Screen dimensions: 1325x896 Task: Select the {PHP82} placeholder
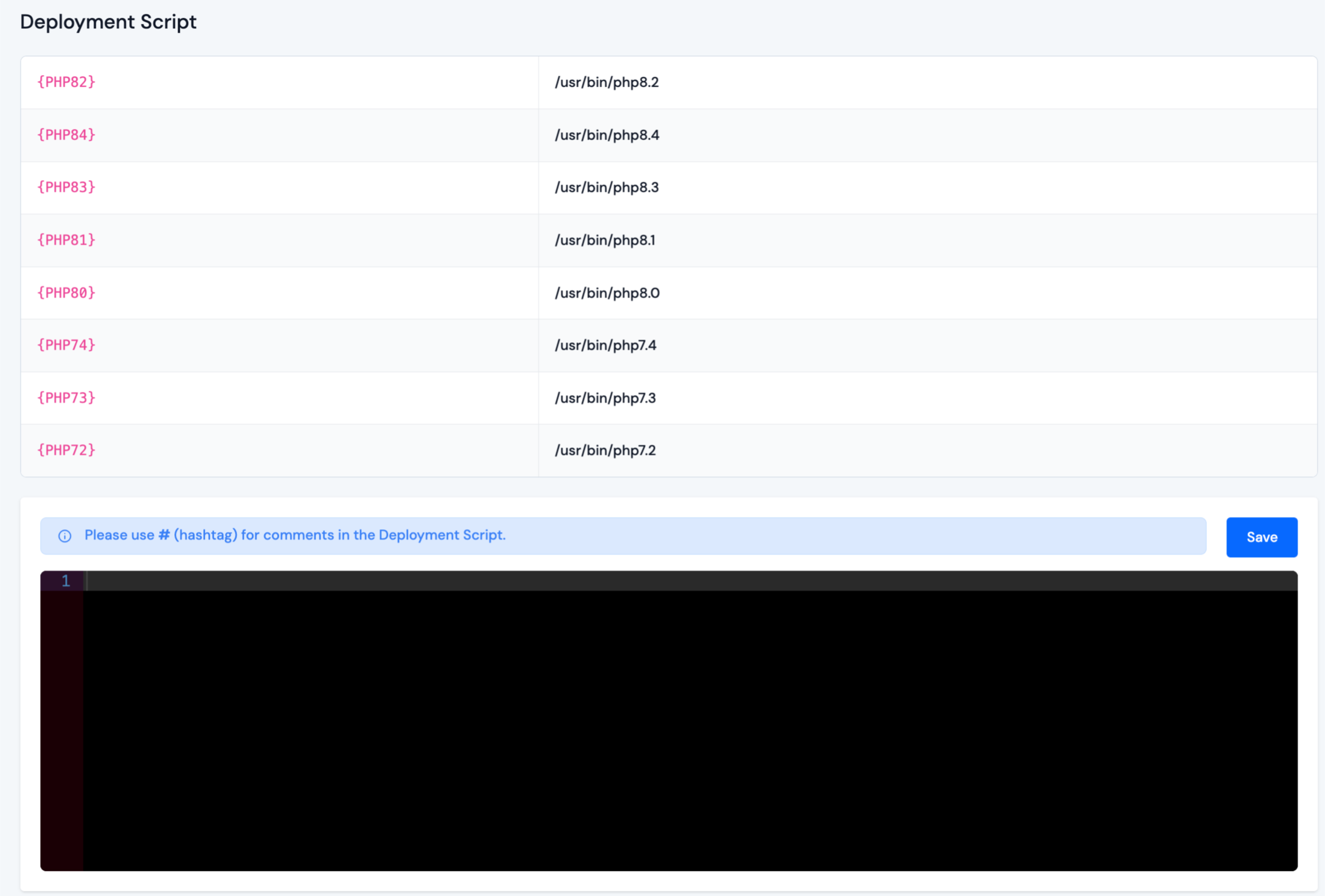pos(66,82)
